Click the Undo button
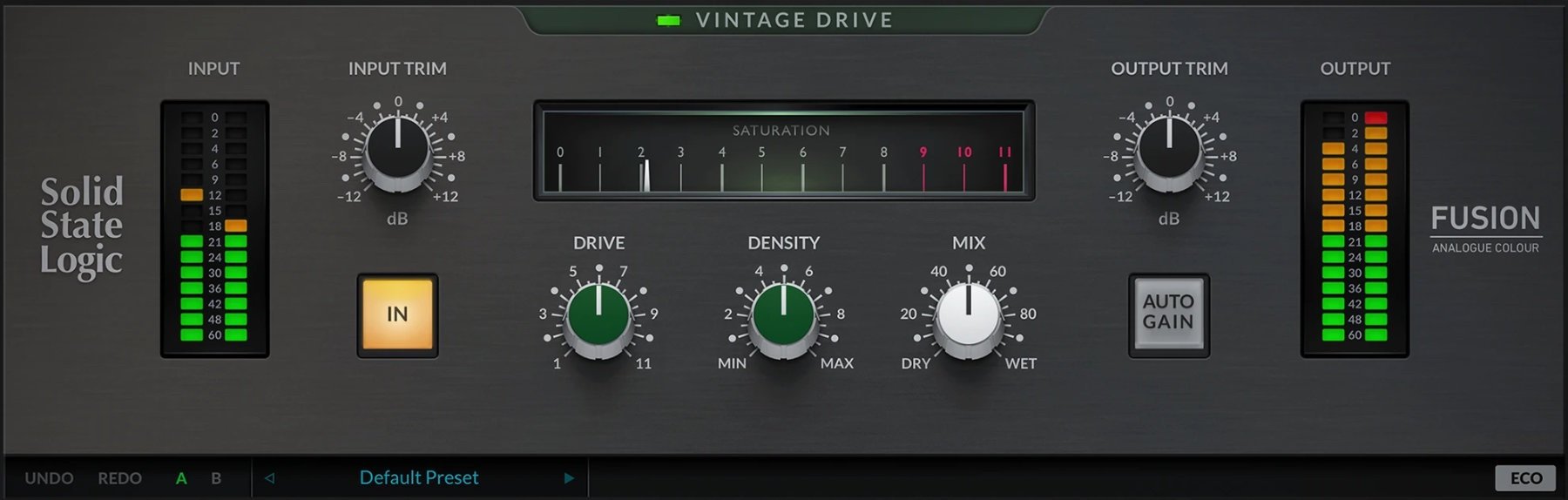This screenshot has height=500, width=1568. pyautogui.click(x=49, y=478)
